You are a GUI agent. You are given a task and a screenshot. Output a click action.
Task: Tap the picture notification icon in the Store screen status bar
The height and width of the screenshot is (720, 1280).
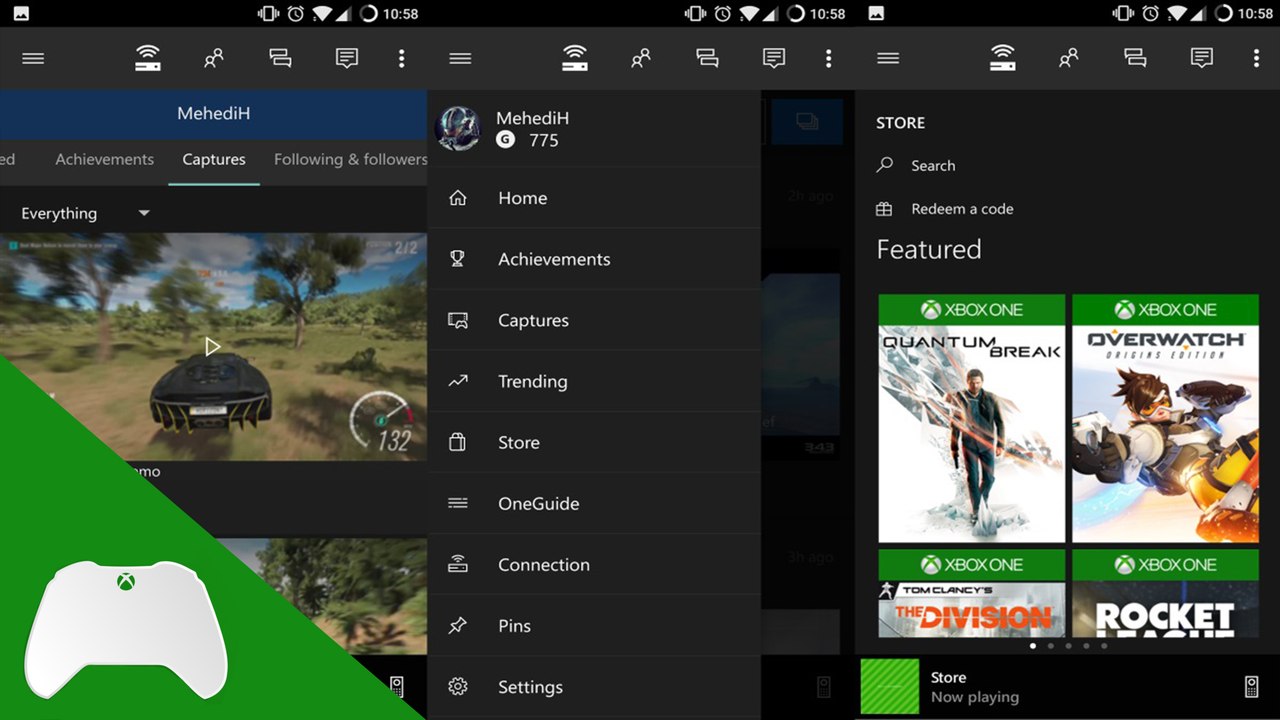[876, 13]
